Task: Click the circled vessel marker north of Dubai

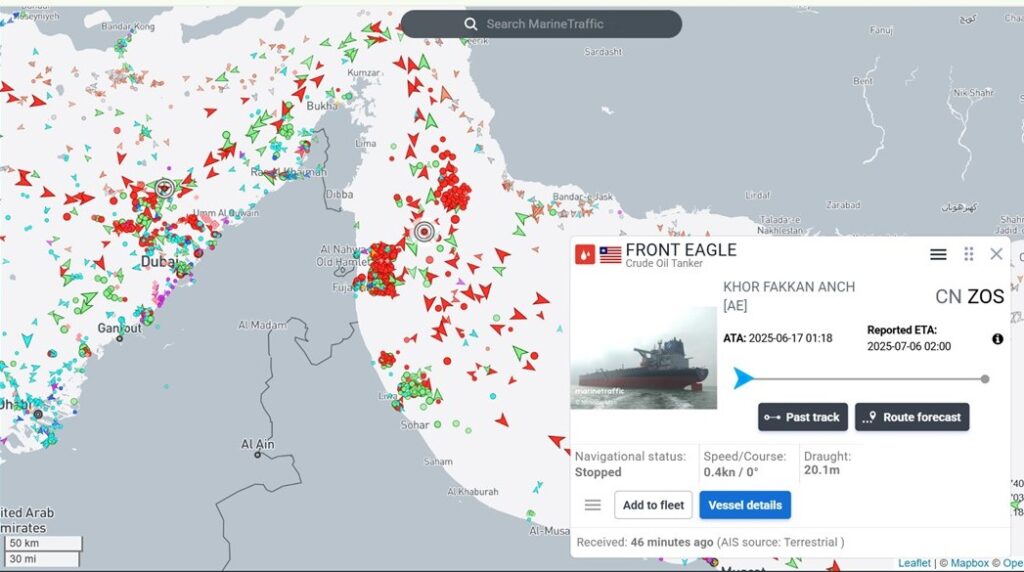Action: point(165,188)
